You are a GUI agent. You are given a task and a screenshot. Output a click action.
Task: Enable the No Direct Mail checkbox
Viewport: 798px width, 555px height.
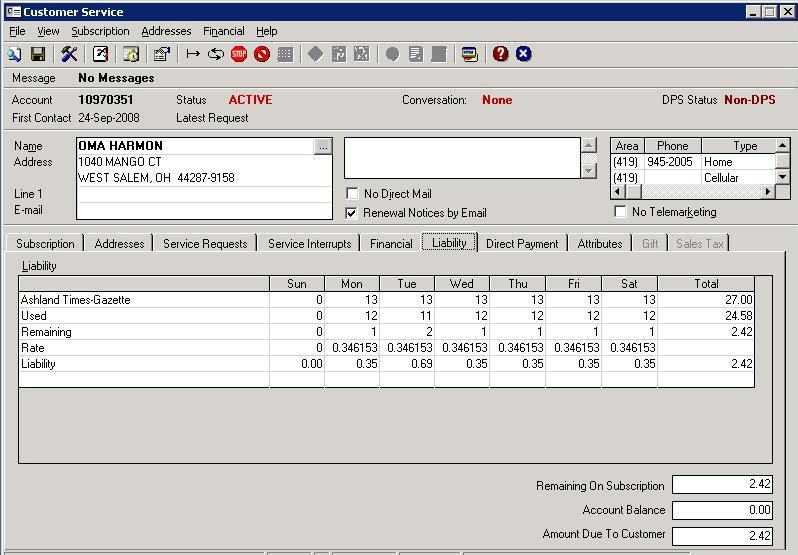click(352, 194)
